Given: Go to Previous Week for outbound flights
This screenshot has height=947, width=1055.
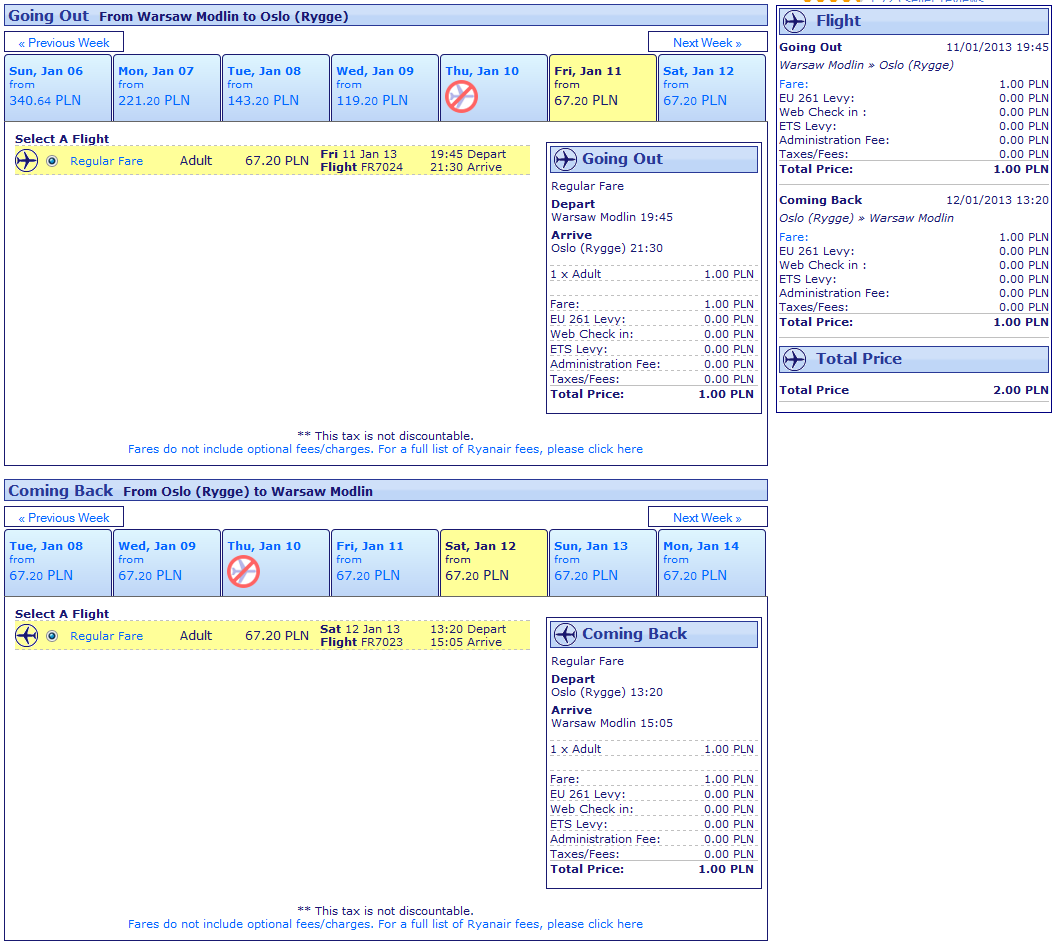Looking at the screenshot, I should (64, 43).
